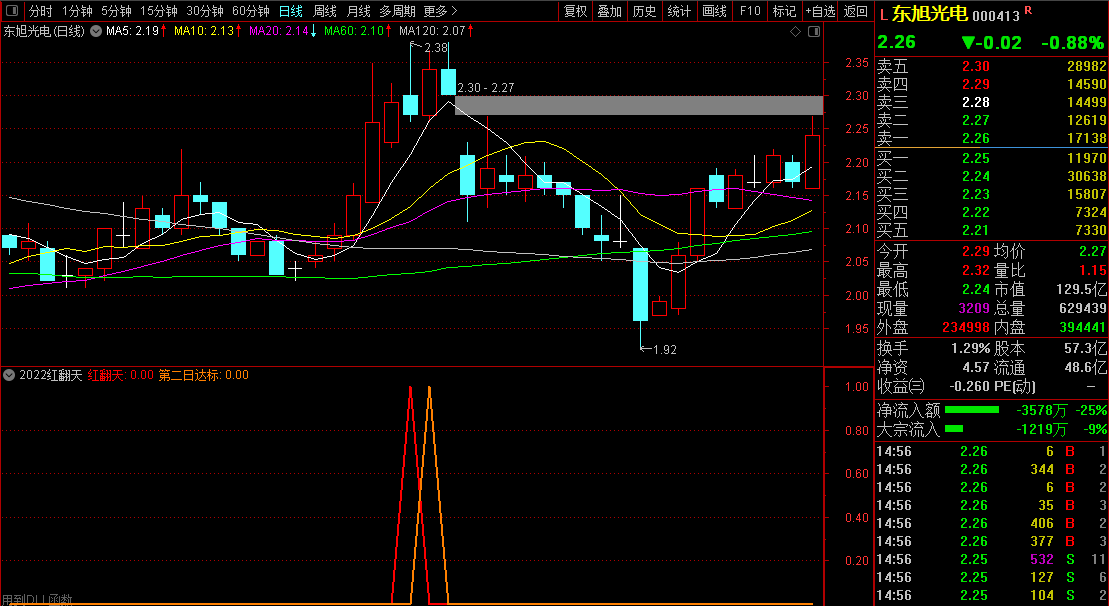Open F10 company information

tap(750, 11)
